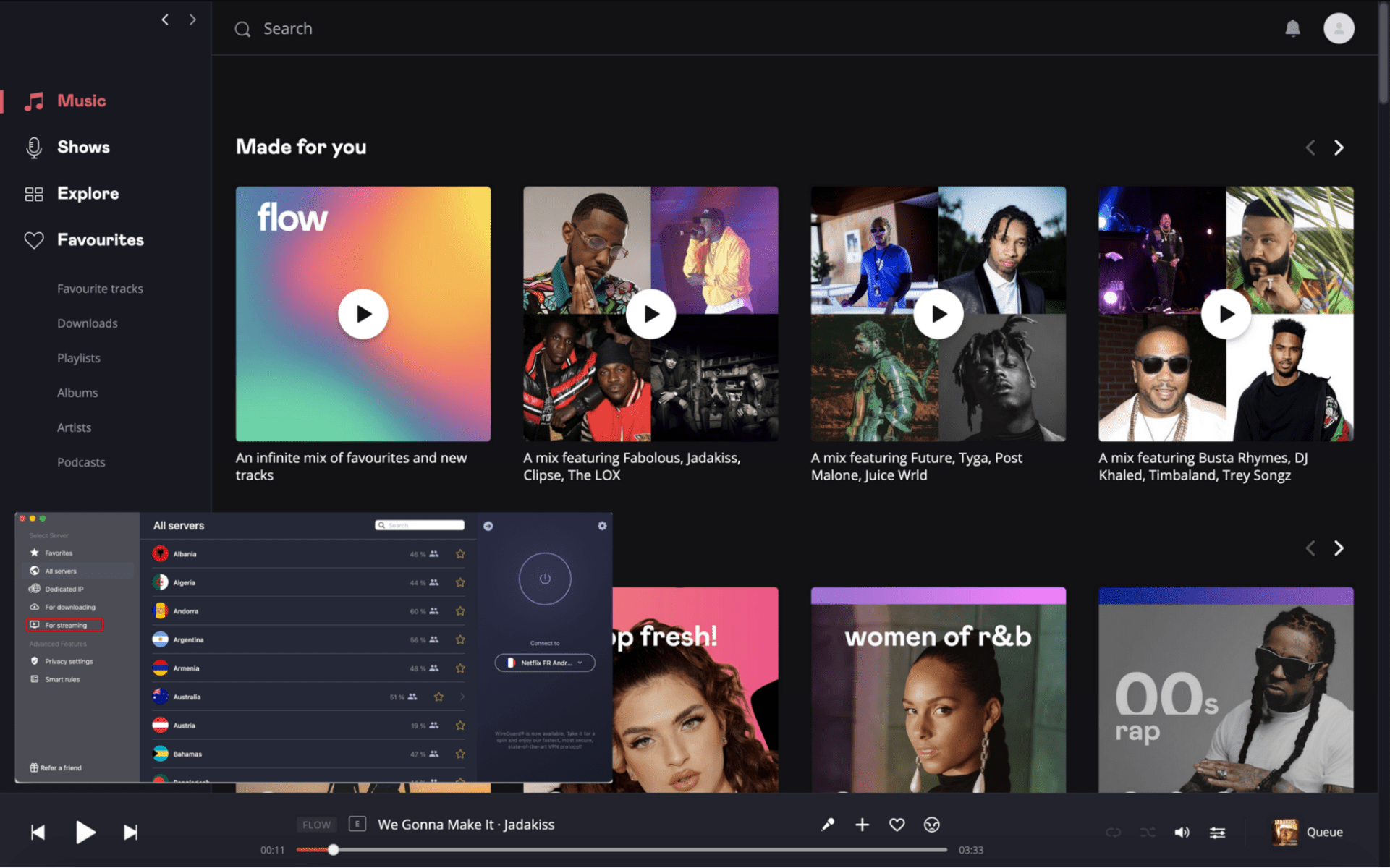Image resolution: width=1390 pixels, height=868 pixels.
Task: Open the Shows section via microphone icon
Action: click(x=33, y=147)
